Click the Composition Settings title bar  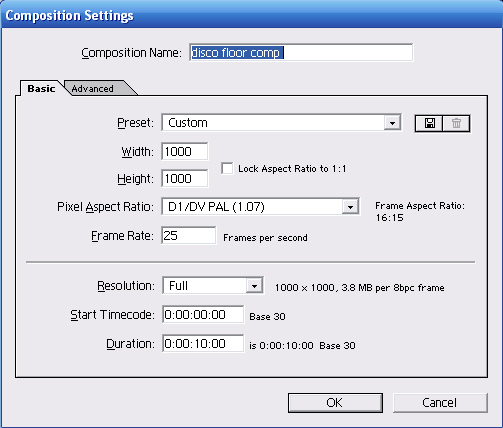[251, 15]
